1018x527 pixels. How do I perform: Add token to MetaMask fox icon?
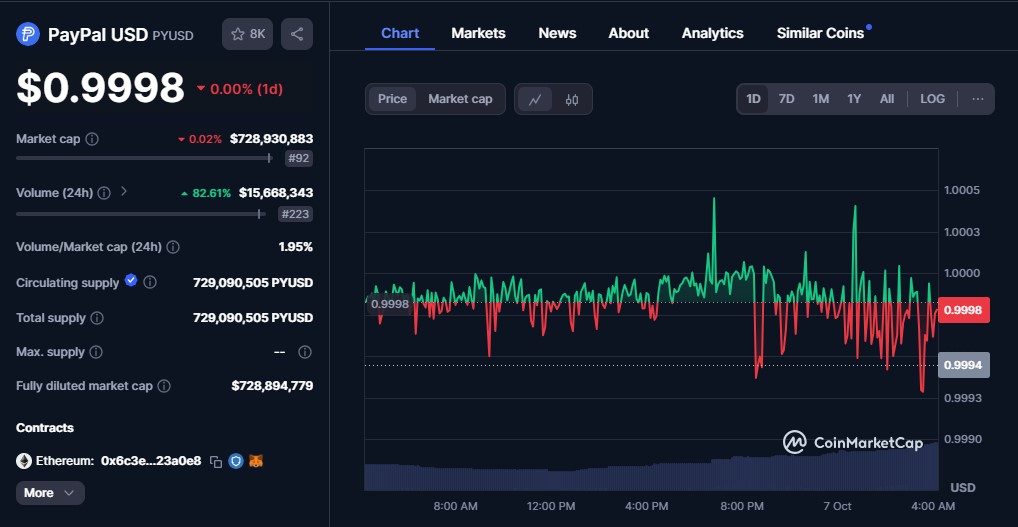(256, 461)
